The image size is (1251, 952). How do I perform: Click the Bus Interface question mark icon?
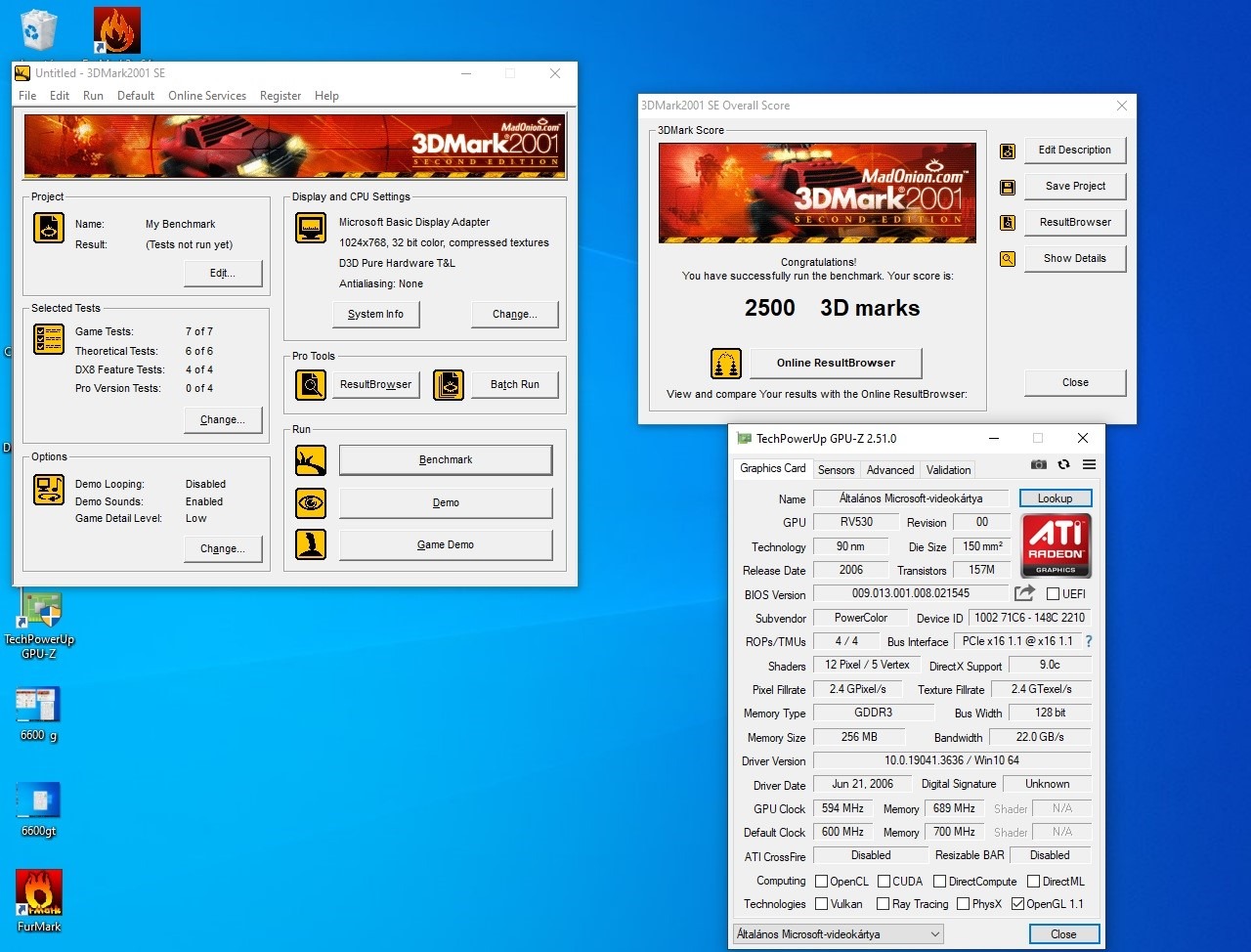pyautogui.click(x=1089, y=641)
